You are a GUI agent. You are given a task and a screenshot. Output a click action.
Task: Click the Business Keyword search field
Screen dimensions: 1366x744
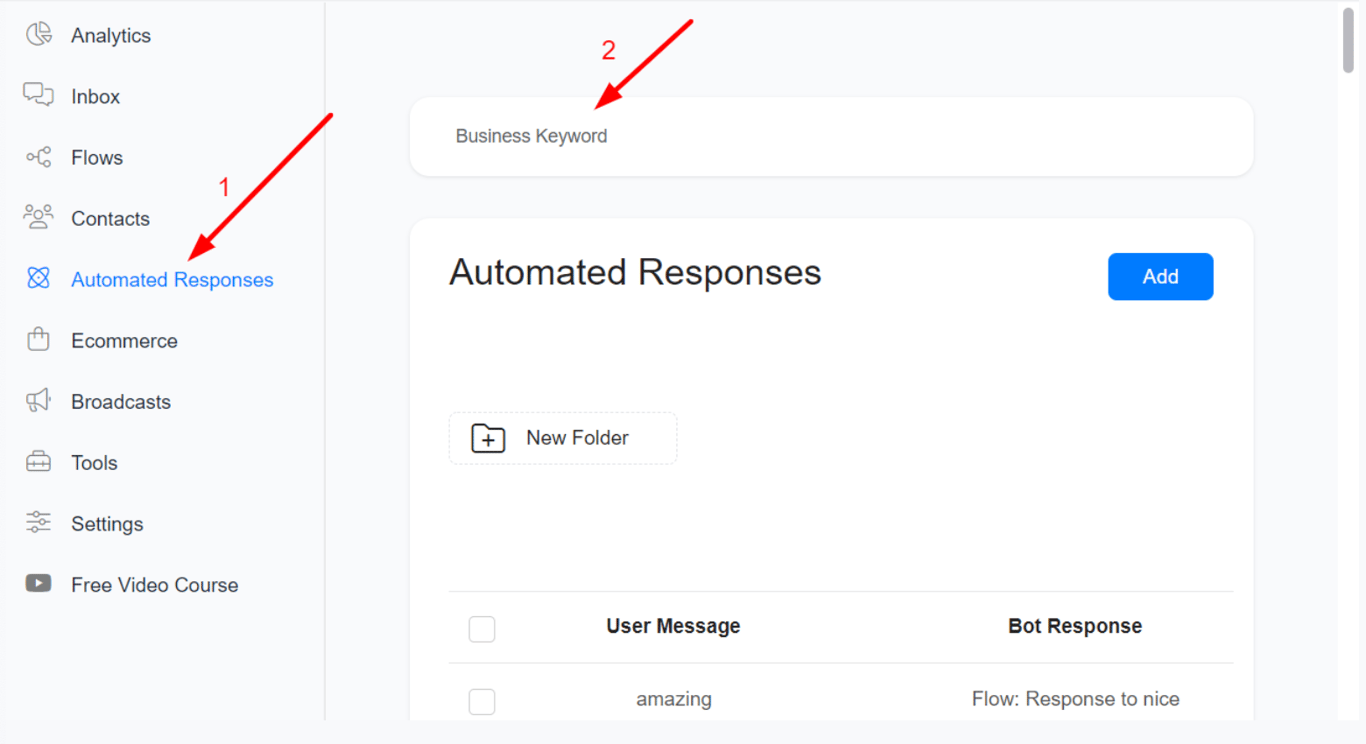tap(830, 136)
